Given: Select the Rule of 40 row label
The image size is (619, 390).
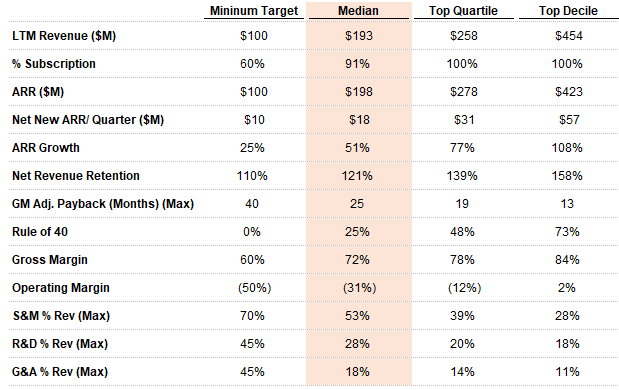Looking at the screenshot, I should [x=40, y=232].
